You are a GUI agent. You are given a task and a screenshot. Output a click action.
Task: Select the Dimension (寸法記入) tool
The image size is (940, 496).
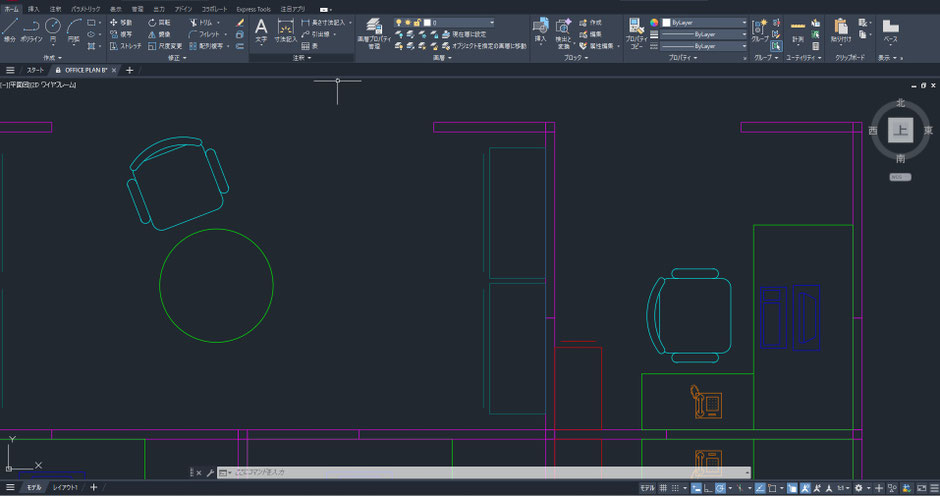pos(285,30)
